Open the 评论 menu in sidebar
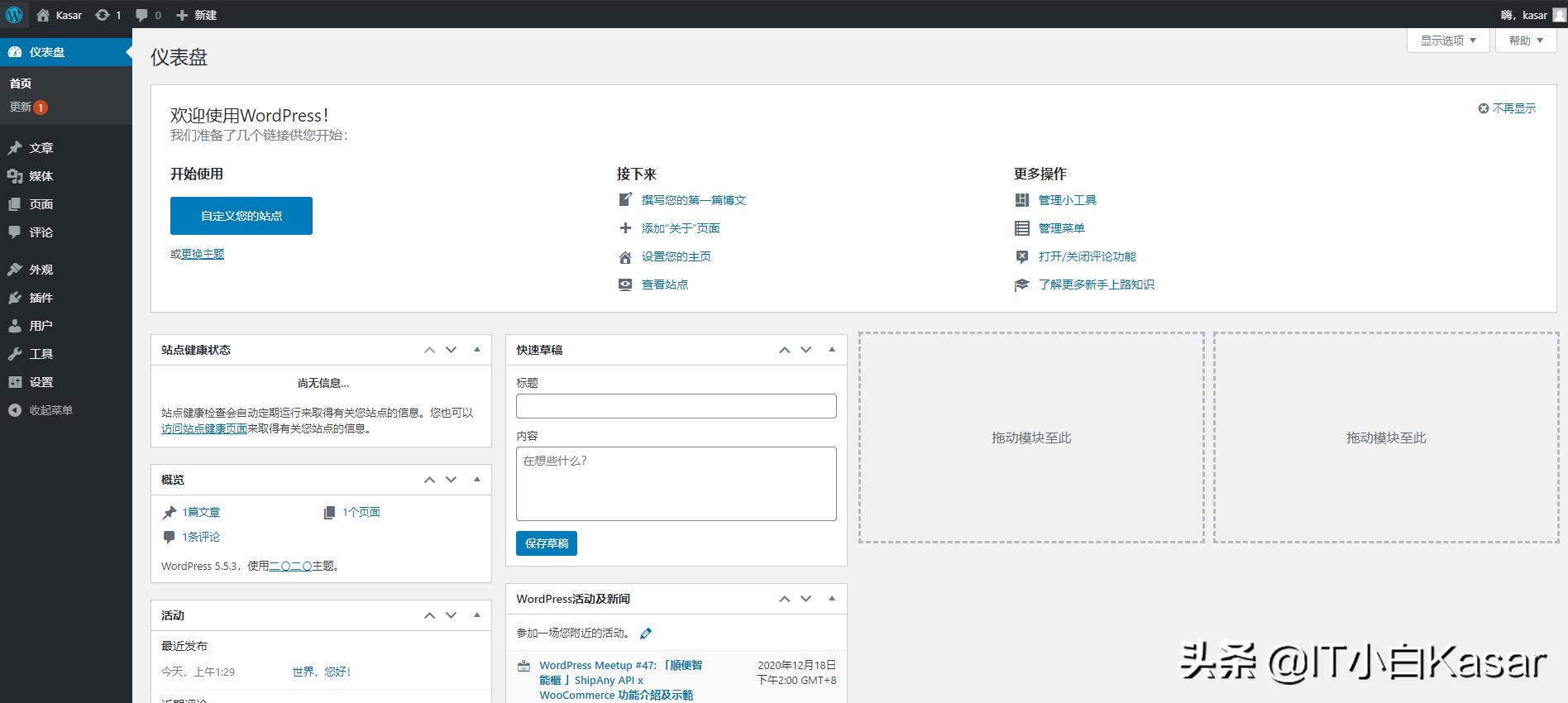Image resolution: width=1568 pixels, height=703 pixels. pos(66,232)
